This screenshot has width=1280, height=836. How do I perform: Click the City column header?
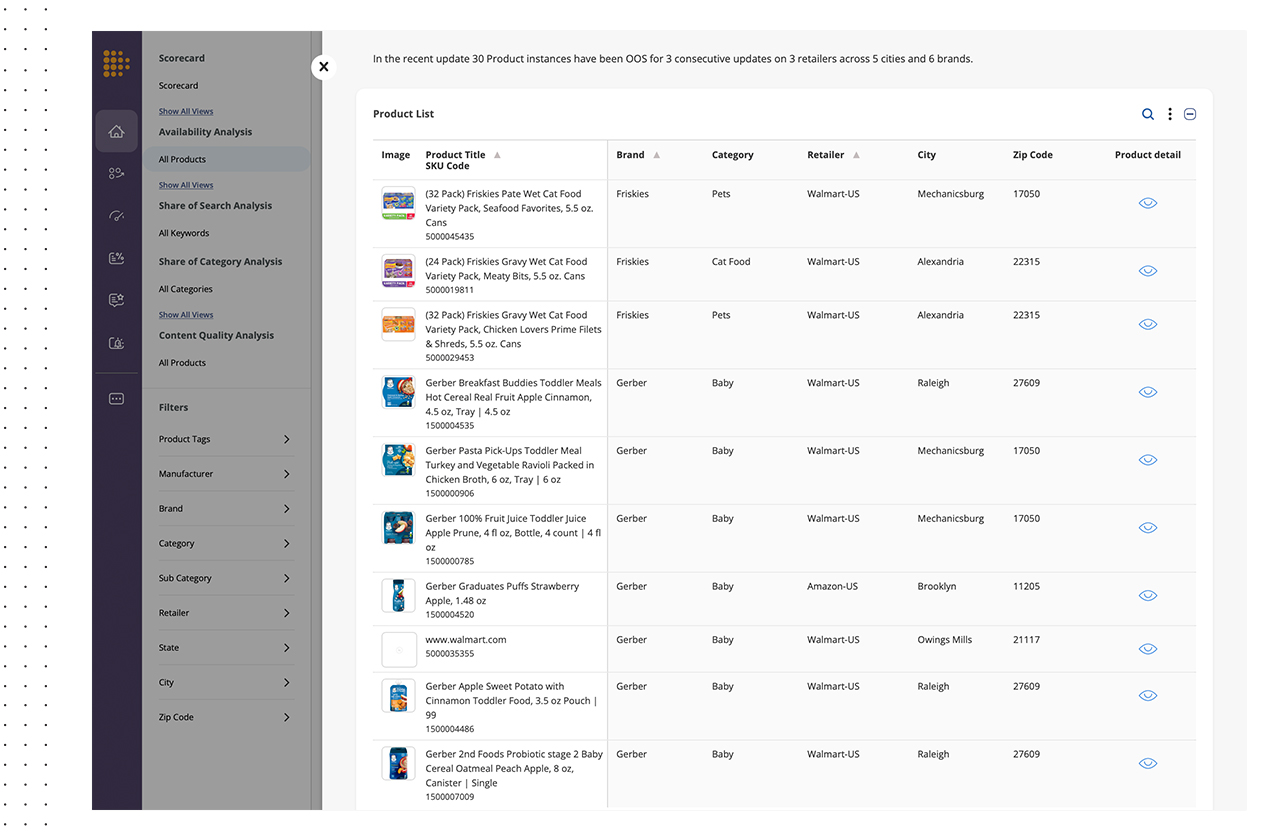[x=927, y=155]
